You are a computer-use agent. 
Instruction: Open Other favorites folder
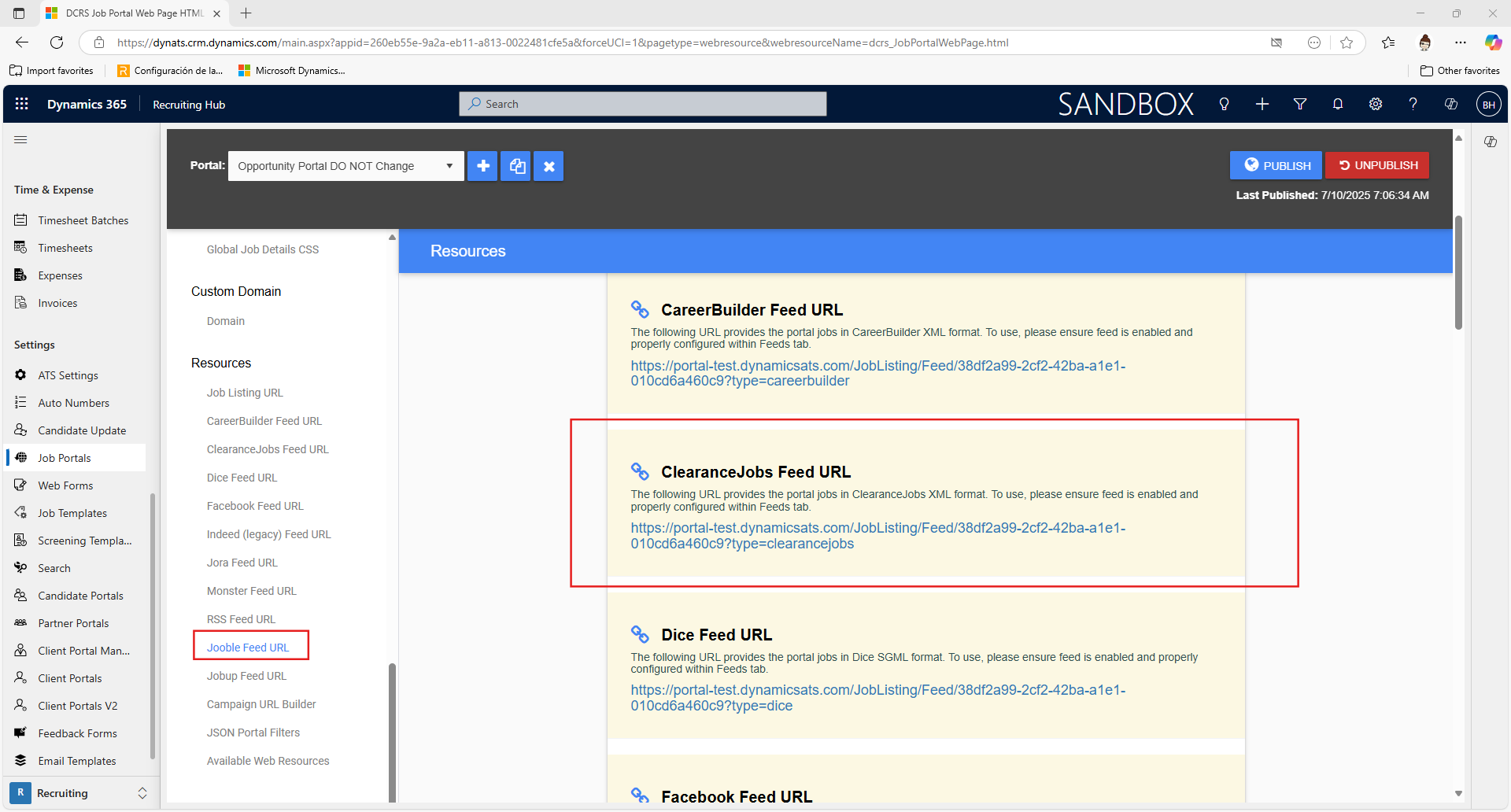pyautogui.click(x=1460, y=71)
